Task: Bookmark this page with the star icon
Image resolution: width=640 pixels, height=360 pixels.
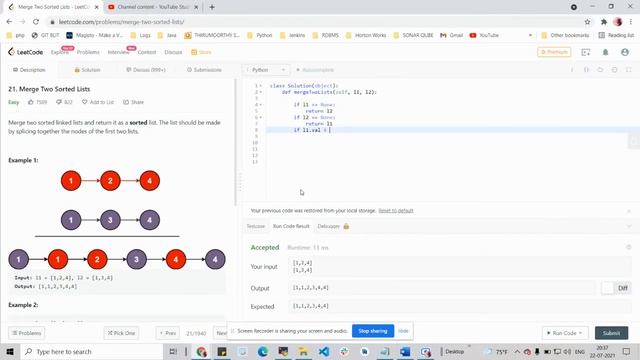Action: 587,22
